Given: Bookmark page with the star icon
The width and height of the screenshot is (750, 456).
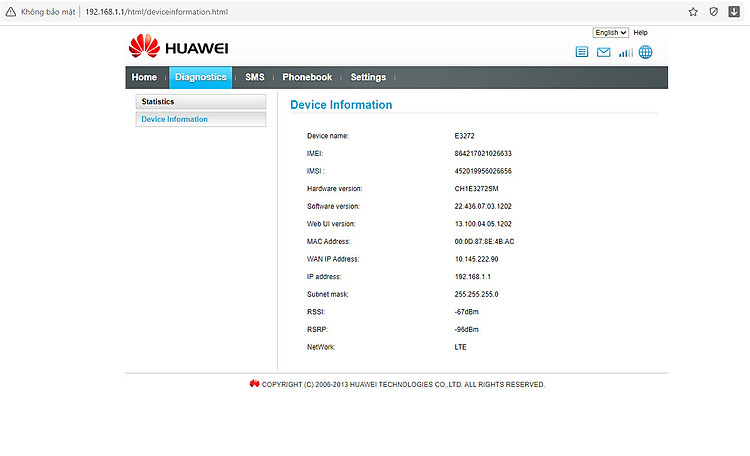Looking at the screenshot, I should [x=693, y=12].
